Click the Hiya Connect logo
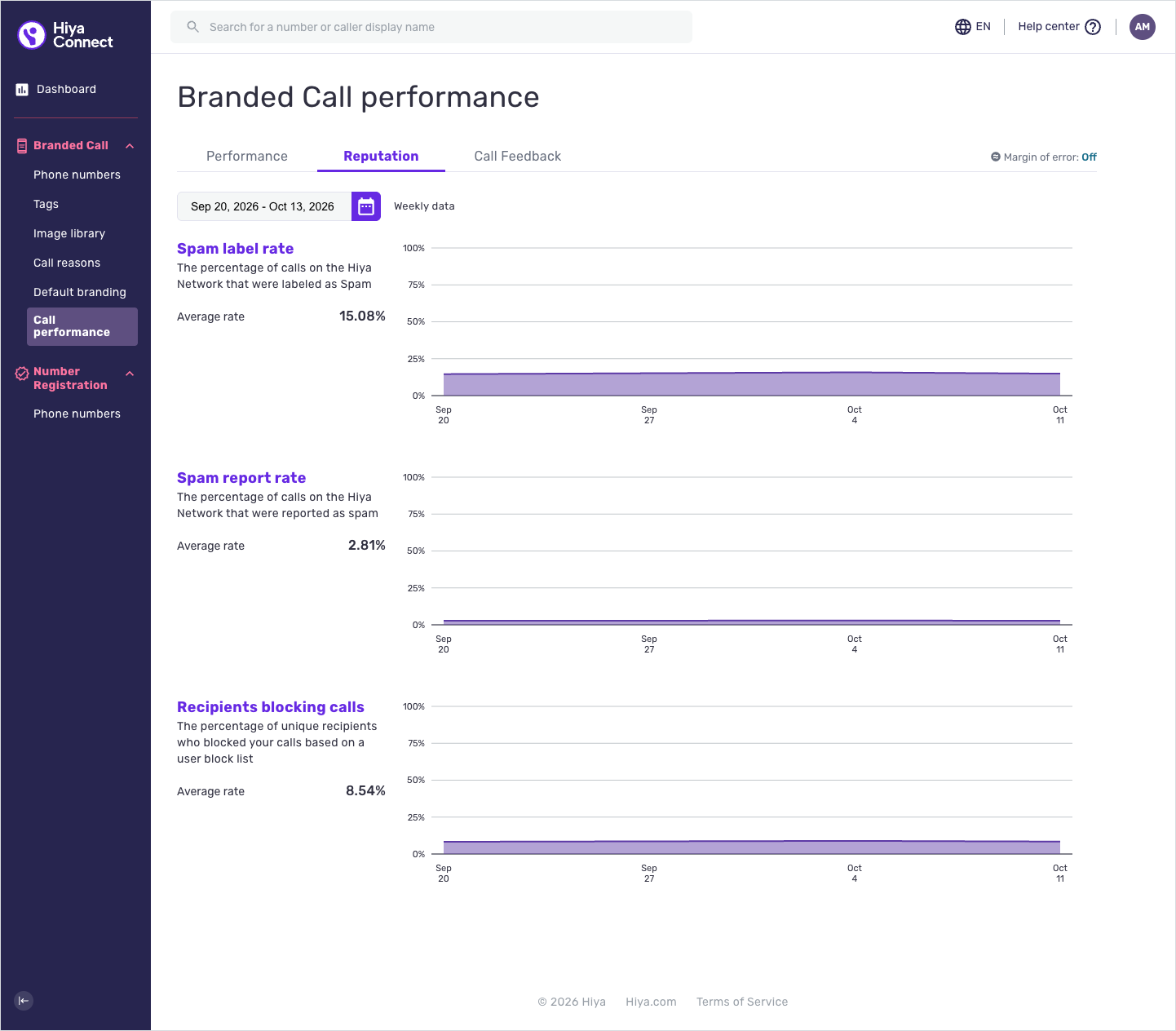 point(65,35)
